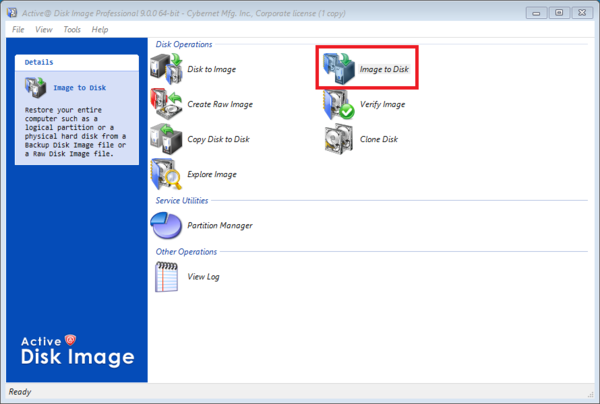The image size is (600, 404).
Task: Click the window resize grip in status bar
Action: point(590,394)
